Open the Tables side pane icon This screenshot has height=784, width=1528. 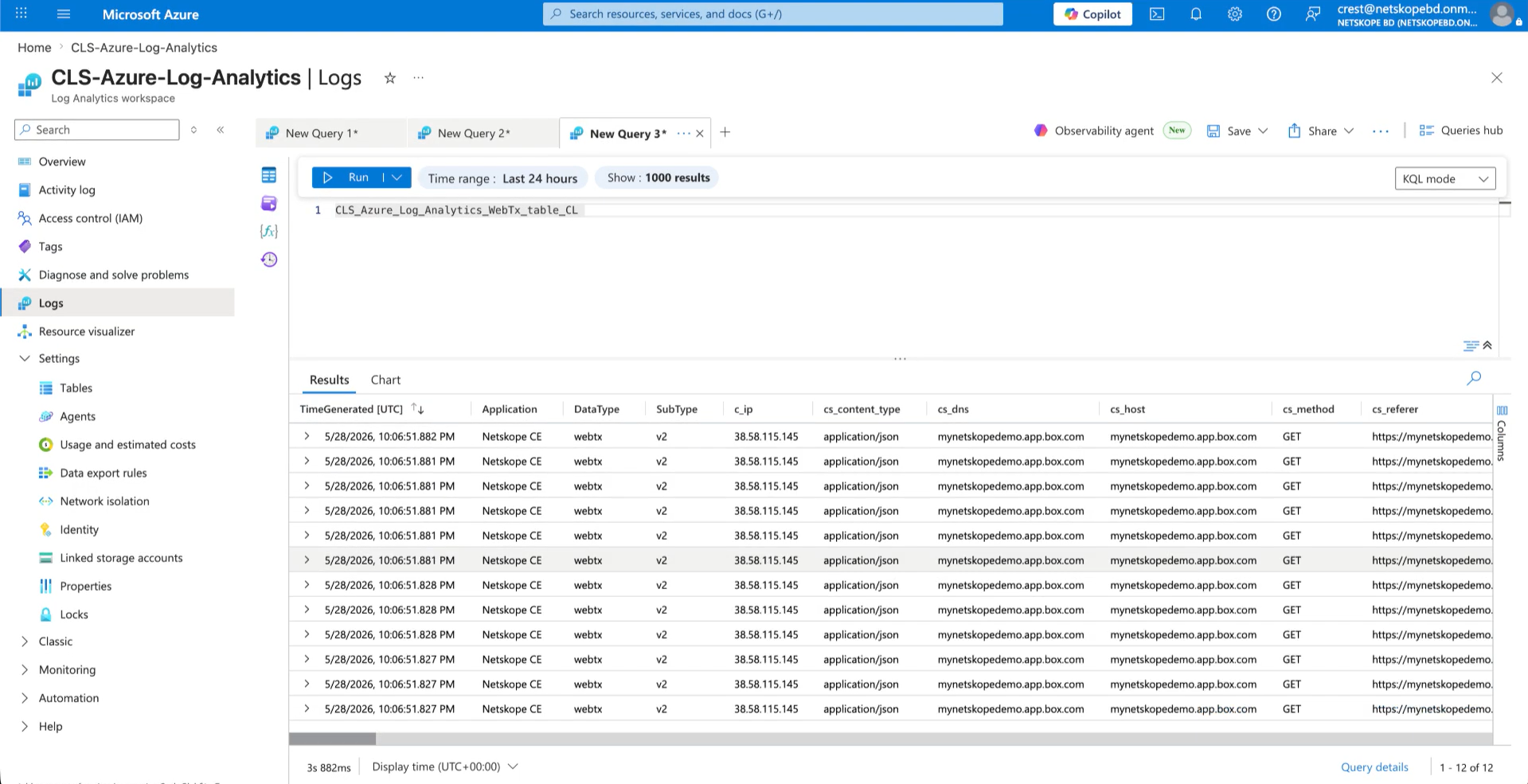[269, 175]
